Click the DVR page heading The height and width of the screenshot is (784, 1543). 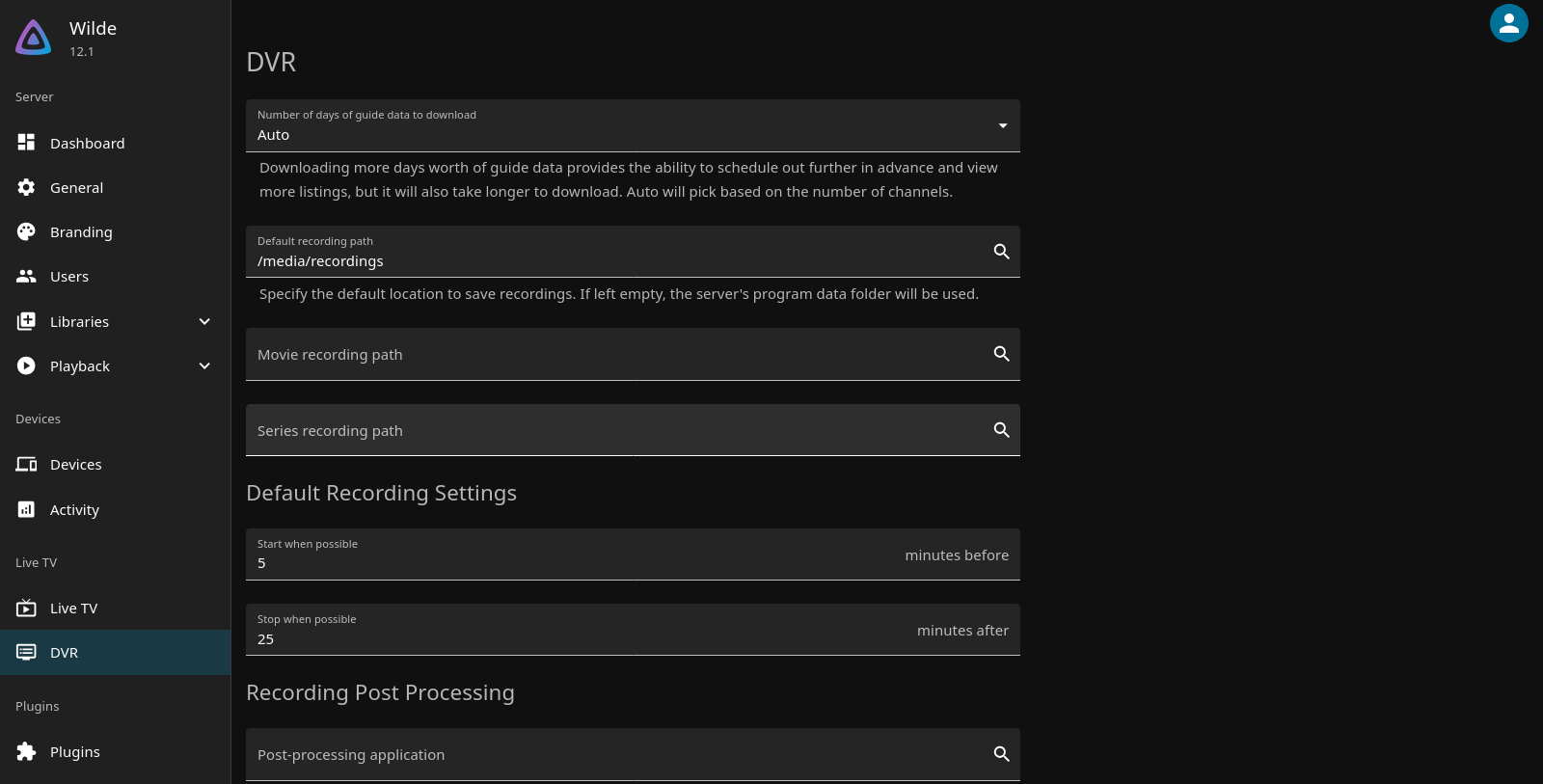[x=271, y=62]
